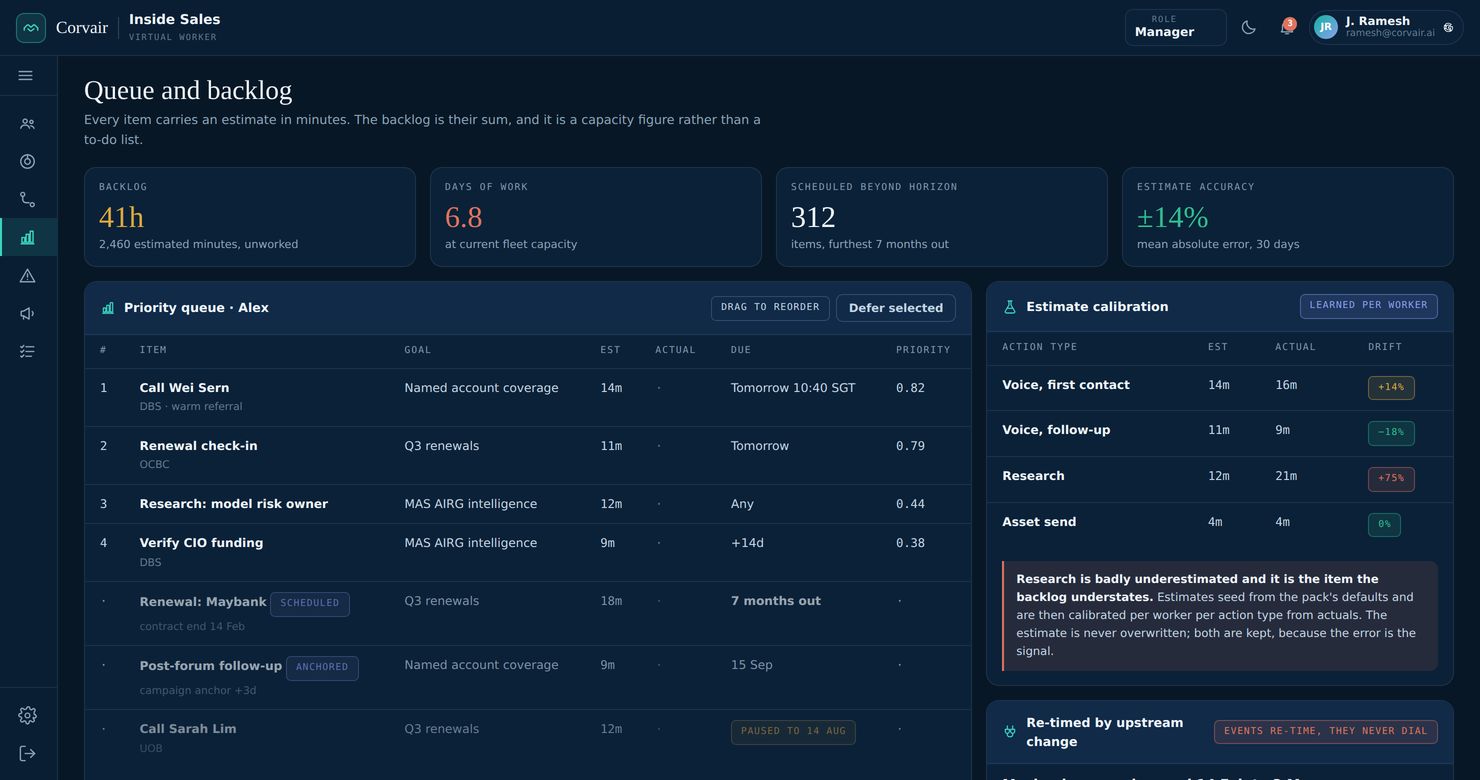Click the Scheduled beyond horizon 312 value
1480x780 pixels.
click(x=813, y=217)
